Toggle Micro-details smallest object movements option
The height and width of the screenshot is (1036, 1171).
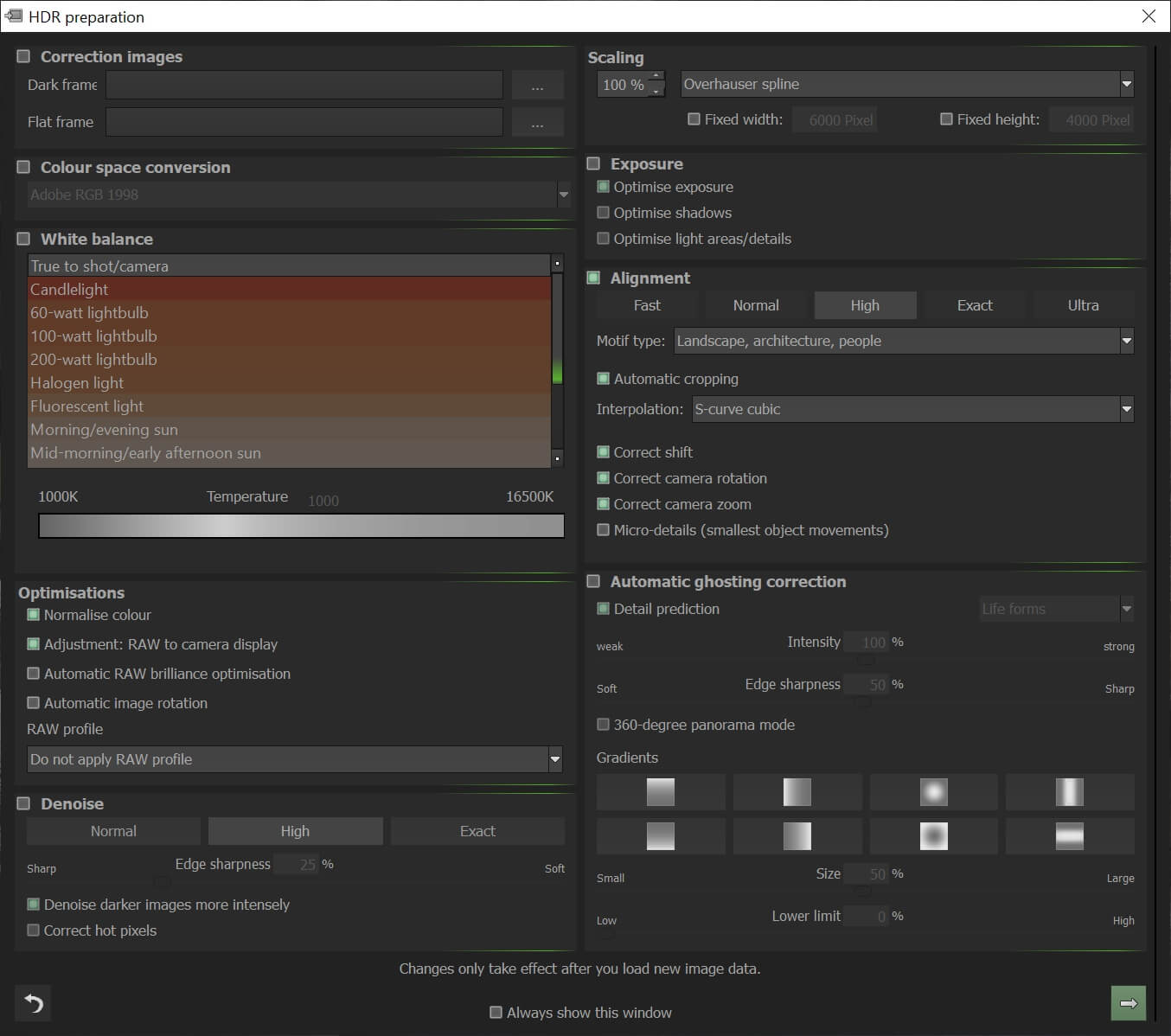point(604,530)
